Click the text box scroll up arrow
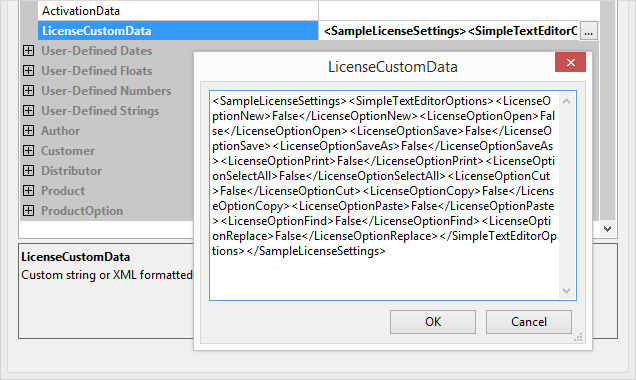Viewport: 636px width, 380px height. (567, 101)
